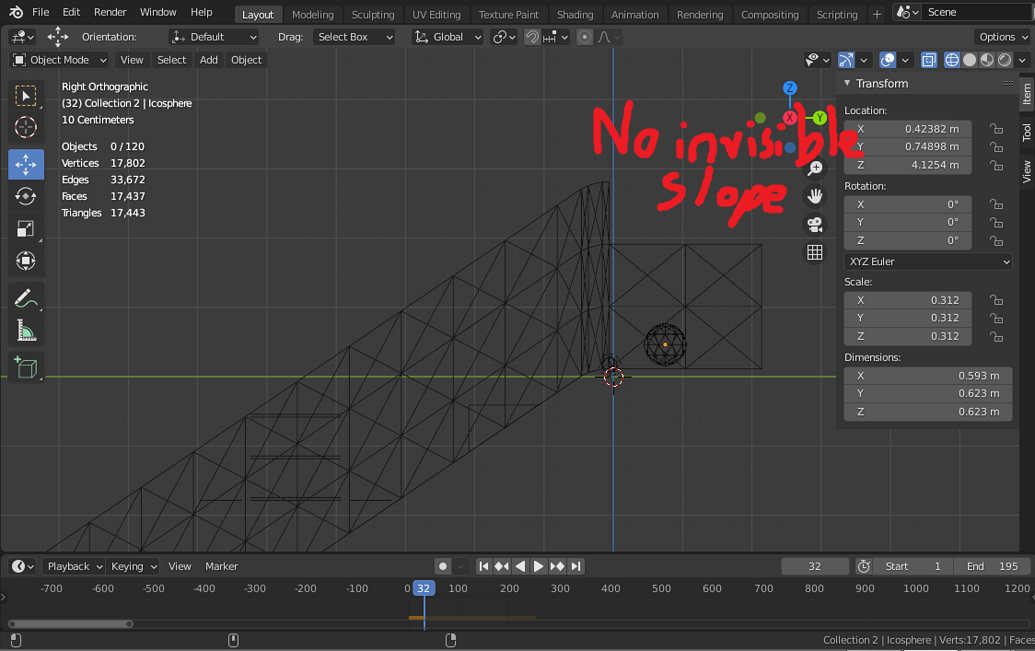1035x651 pixels.
Task: Enable snapping with the magnet icon
Action: click(x=531, y=36)
